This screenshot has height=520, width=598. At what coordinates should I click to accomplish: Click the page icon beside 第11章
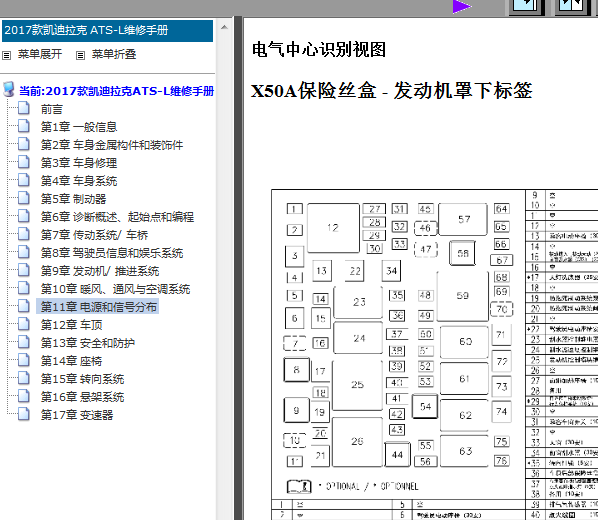[24, 306]
